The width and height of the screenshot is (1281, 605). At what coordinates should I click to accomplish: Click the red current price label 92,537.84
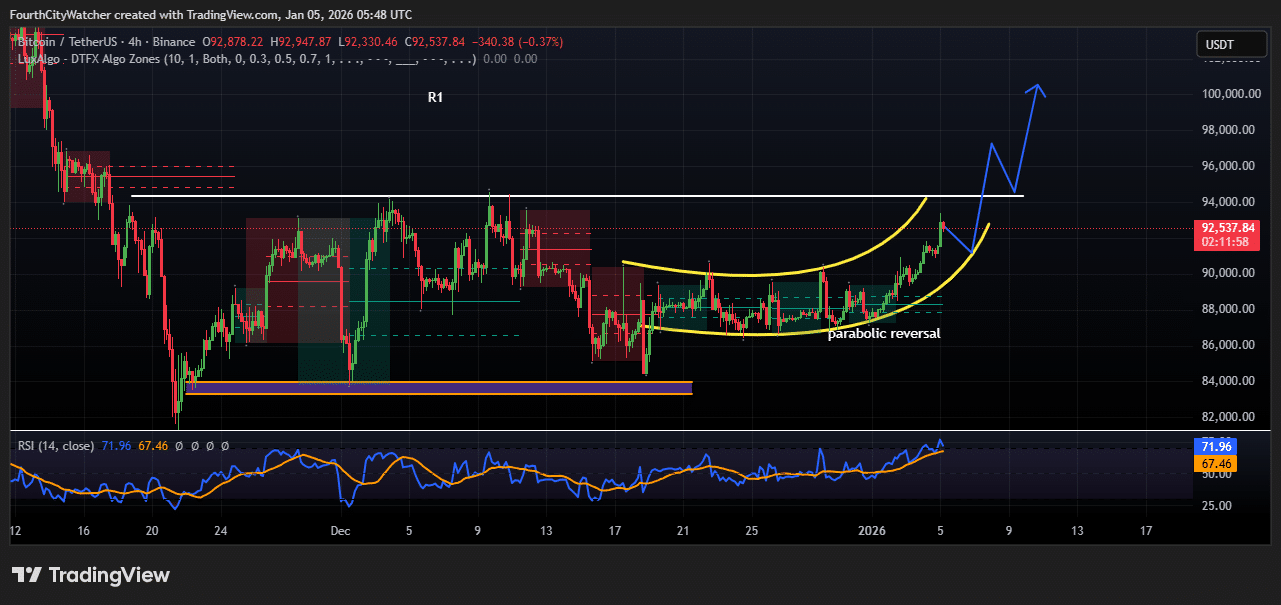1227,228
